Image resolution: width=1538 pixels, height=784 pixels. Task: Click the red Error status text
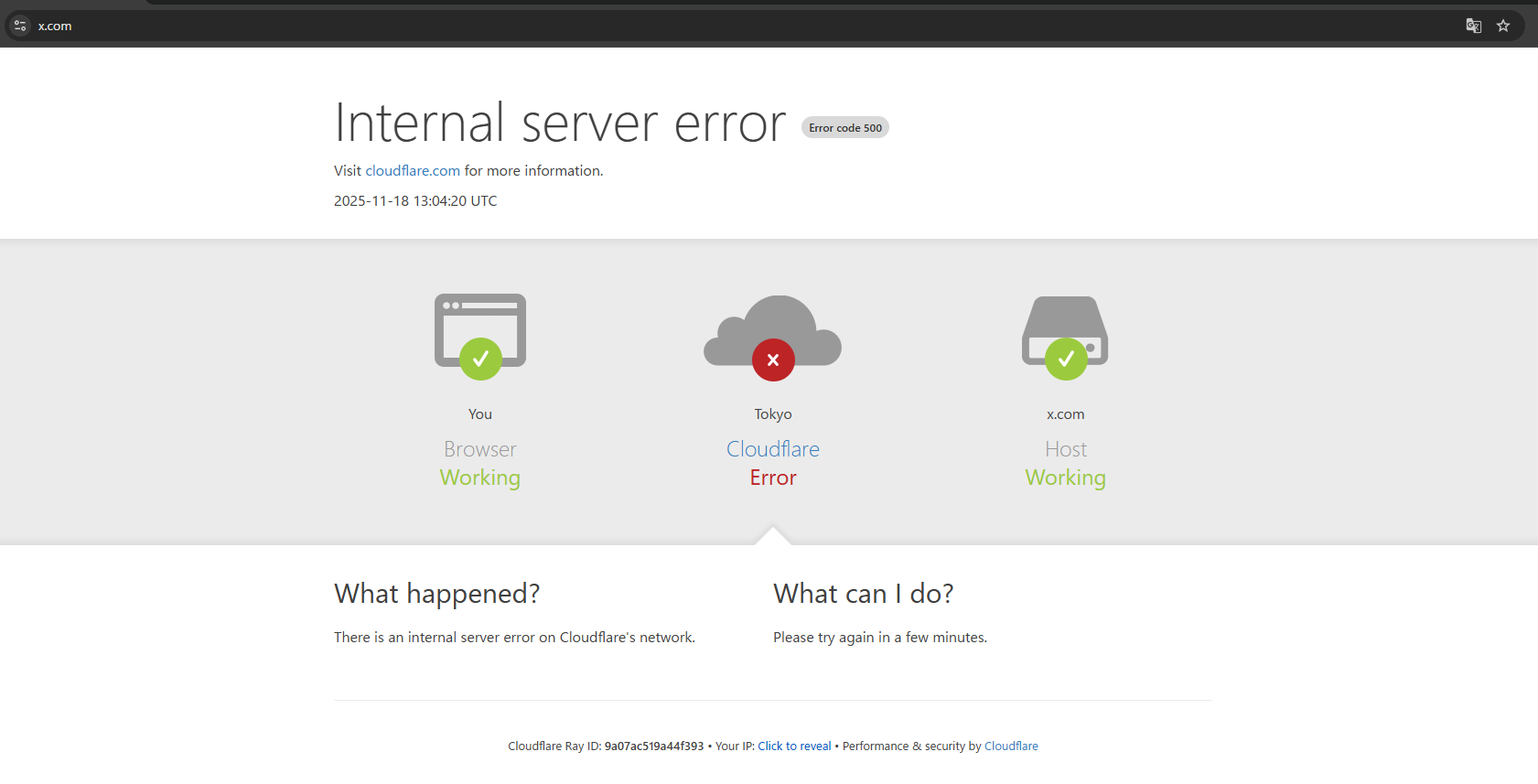(773, 478)
